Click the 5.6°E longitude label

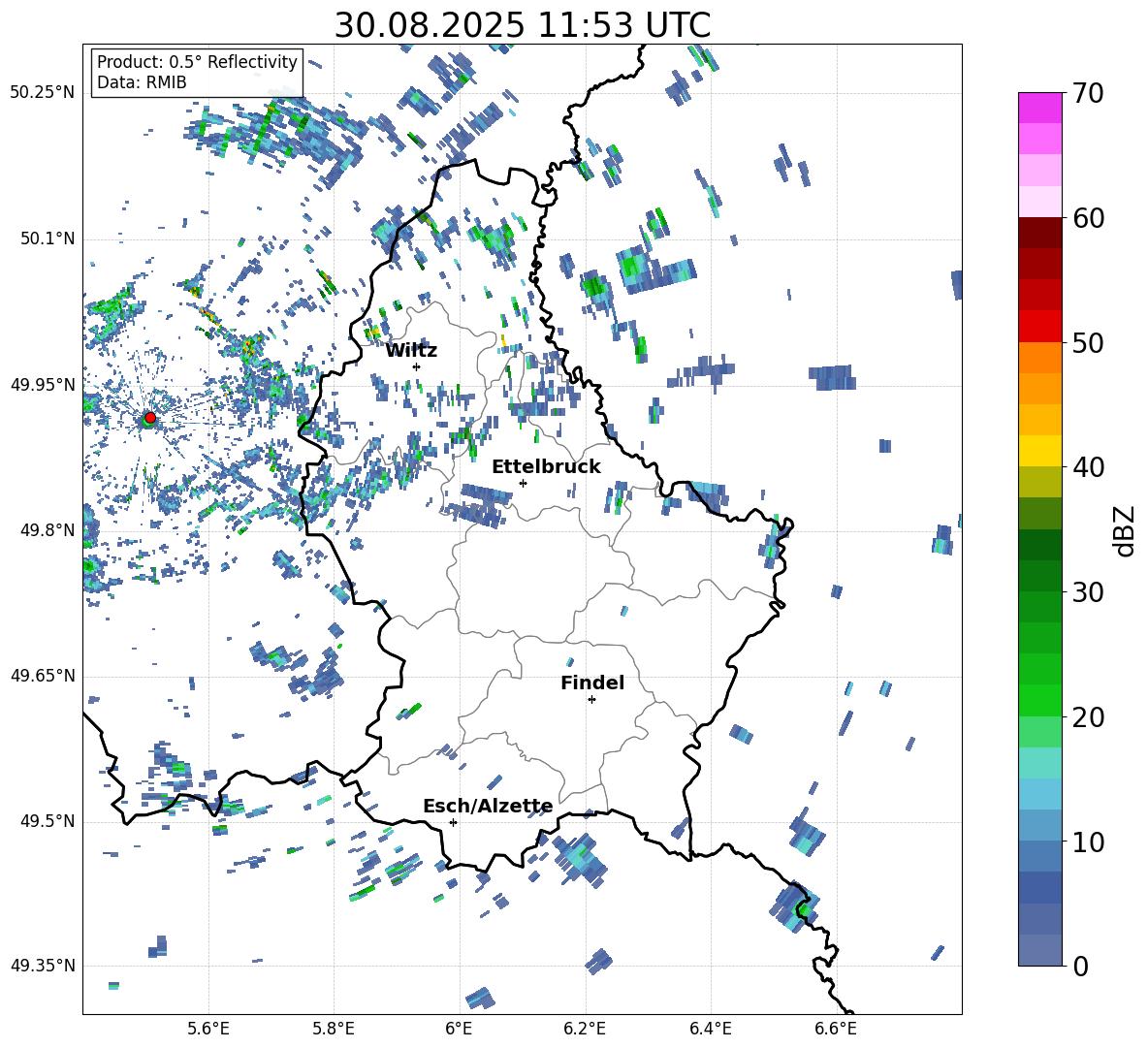pyautogui.click(x=208, y=1030)
